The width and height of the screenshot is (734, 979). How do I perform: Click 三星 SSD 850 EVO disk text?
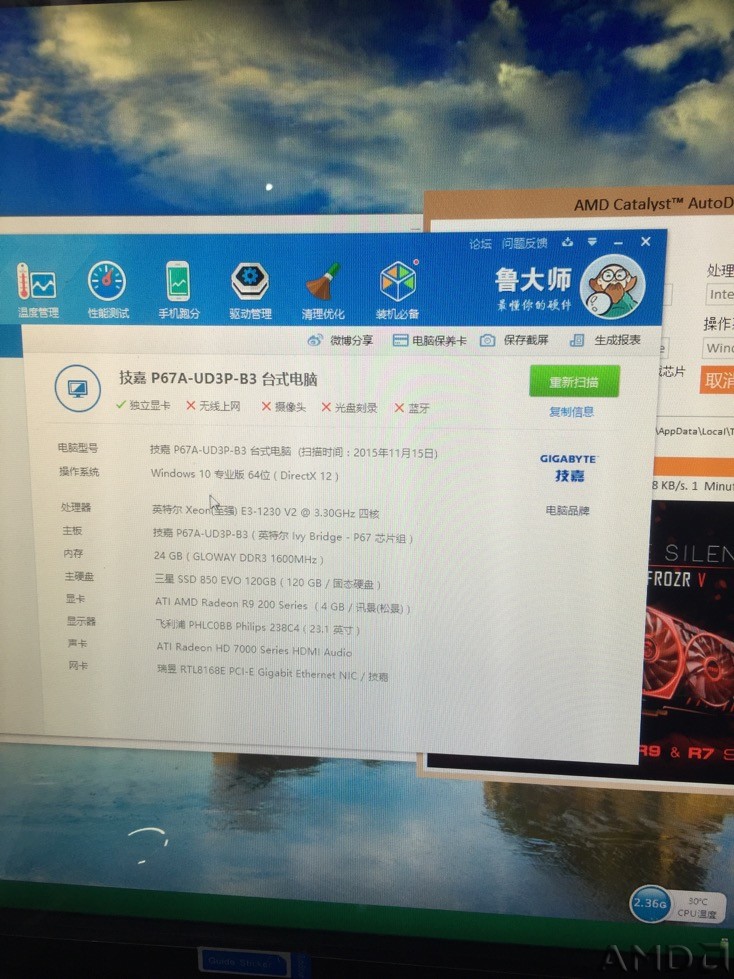(x=267, y=581)
